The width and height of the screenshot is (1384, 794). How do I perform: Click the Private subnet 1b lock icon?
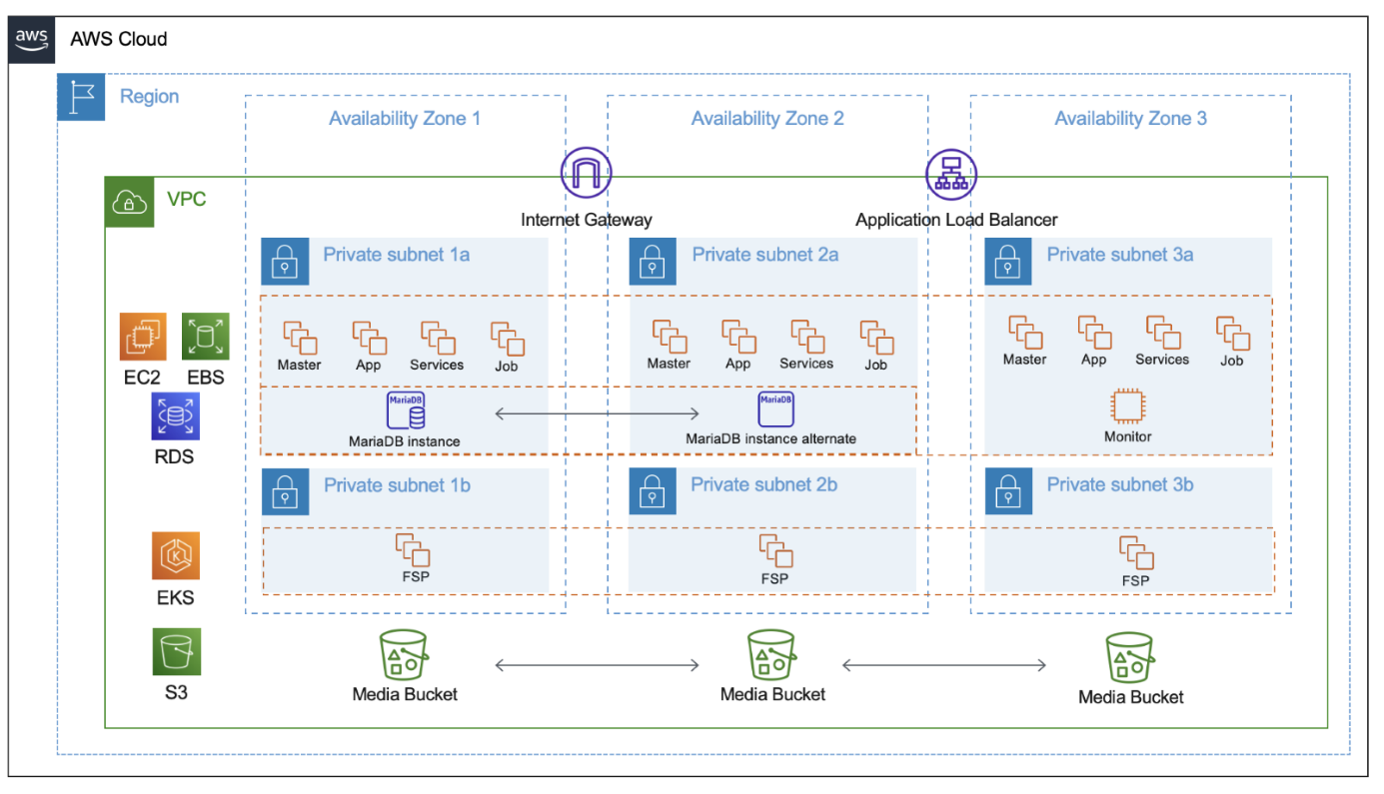(x=286, y=491)
